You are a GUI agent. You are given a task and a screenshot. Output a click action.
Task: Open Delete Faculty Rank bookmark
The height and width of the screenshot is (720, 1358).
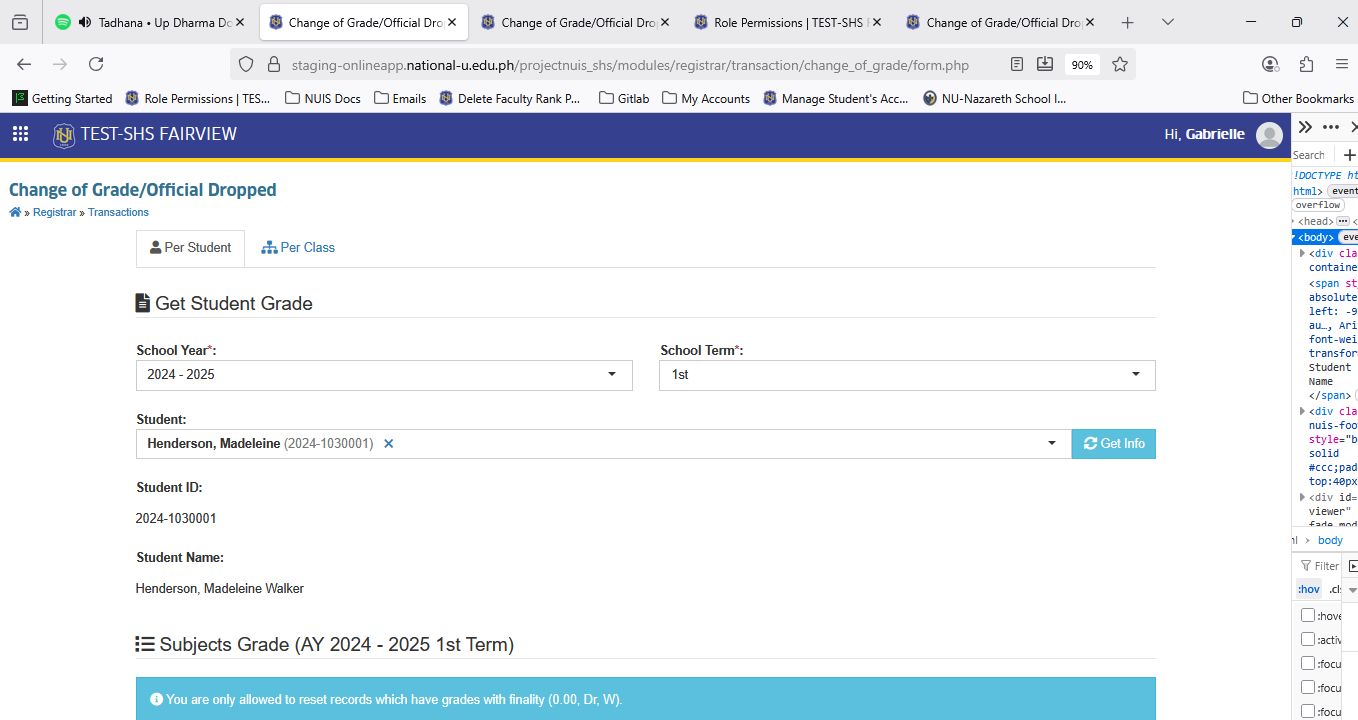click(x=510, y=98)
